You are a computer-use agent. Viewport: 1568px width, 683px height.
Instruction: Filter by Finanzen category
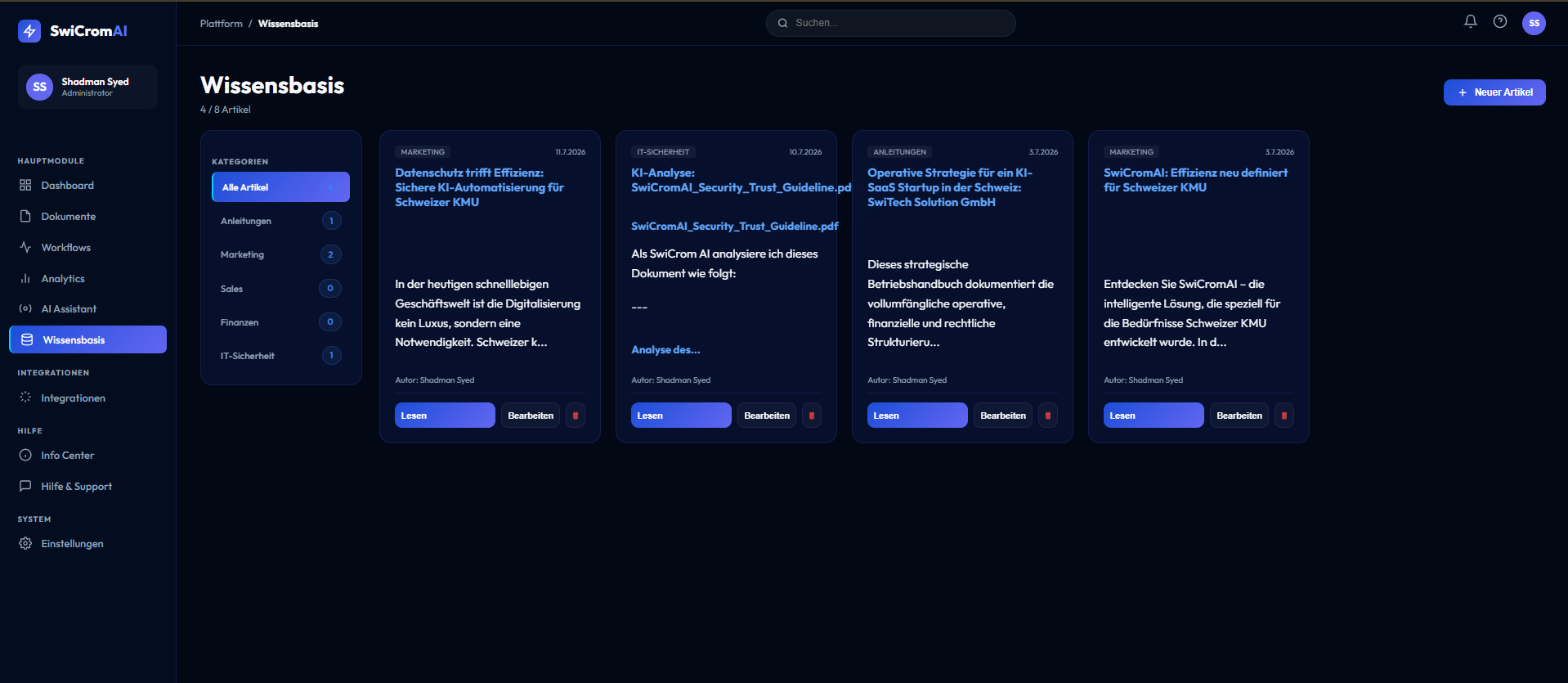(280, 322)
